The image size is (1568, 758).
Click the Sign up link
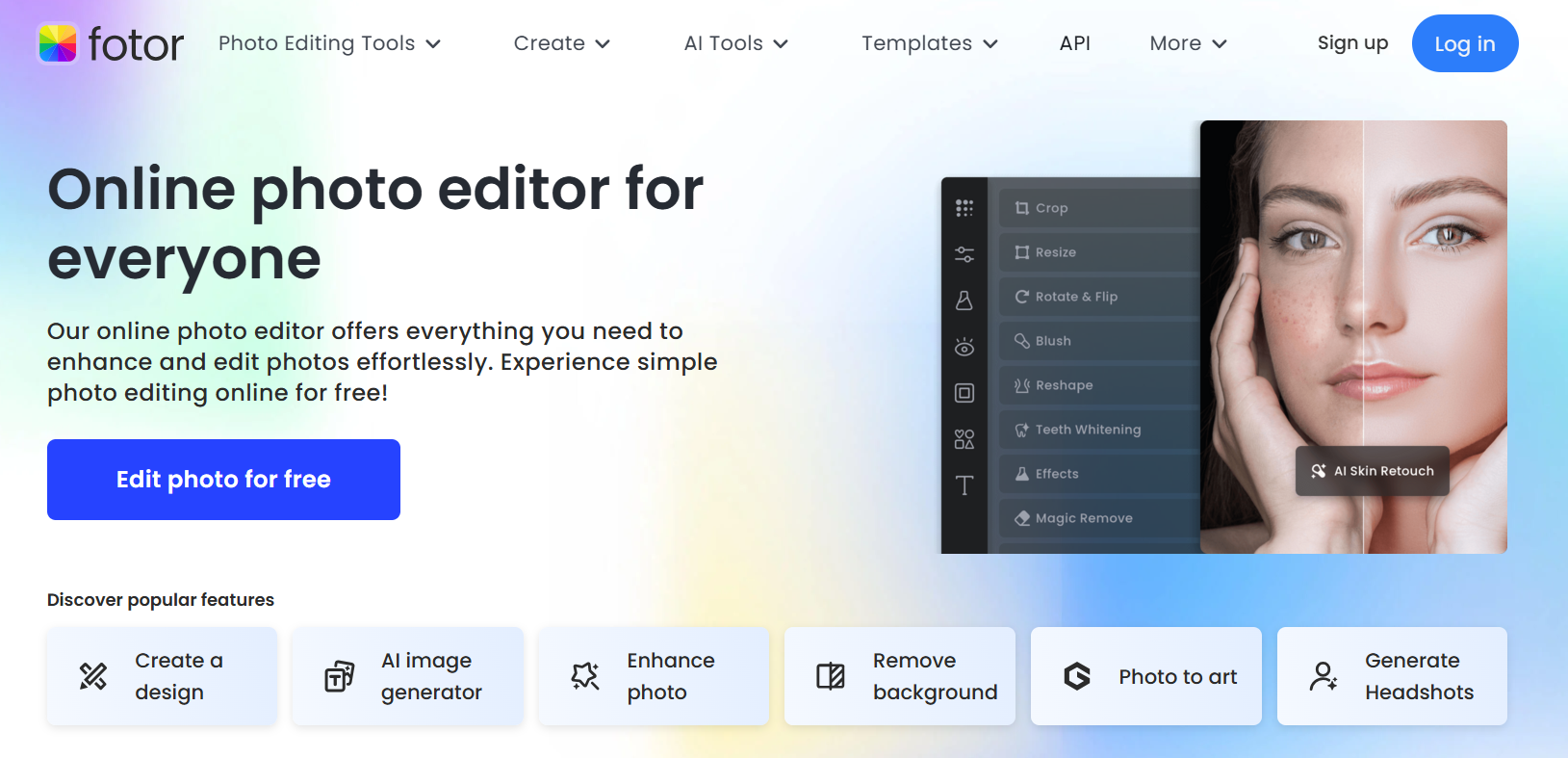coord(1352,43)
